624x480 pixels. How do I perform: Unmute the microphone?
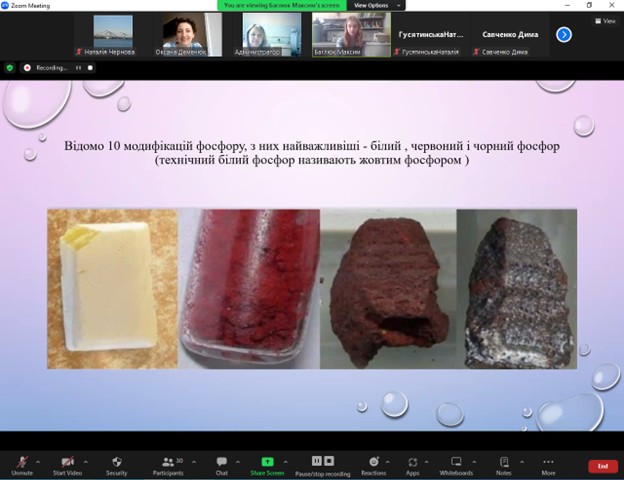coord(22,465)
